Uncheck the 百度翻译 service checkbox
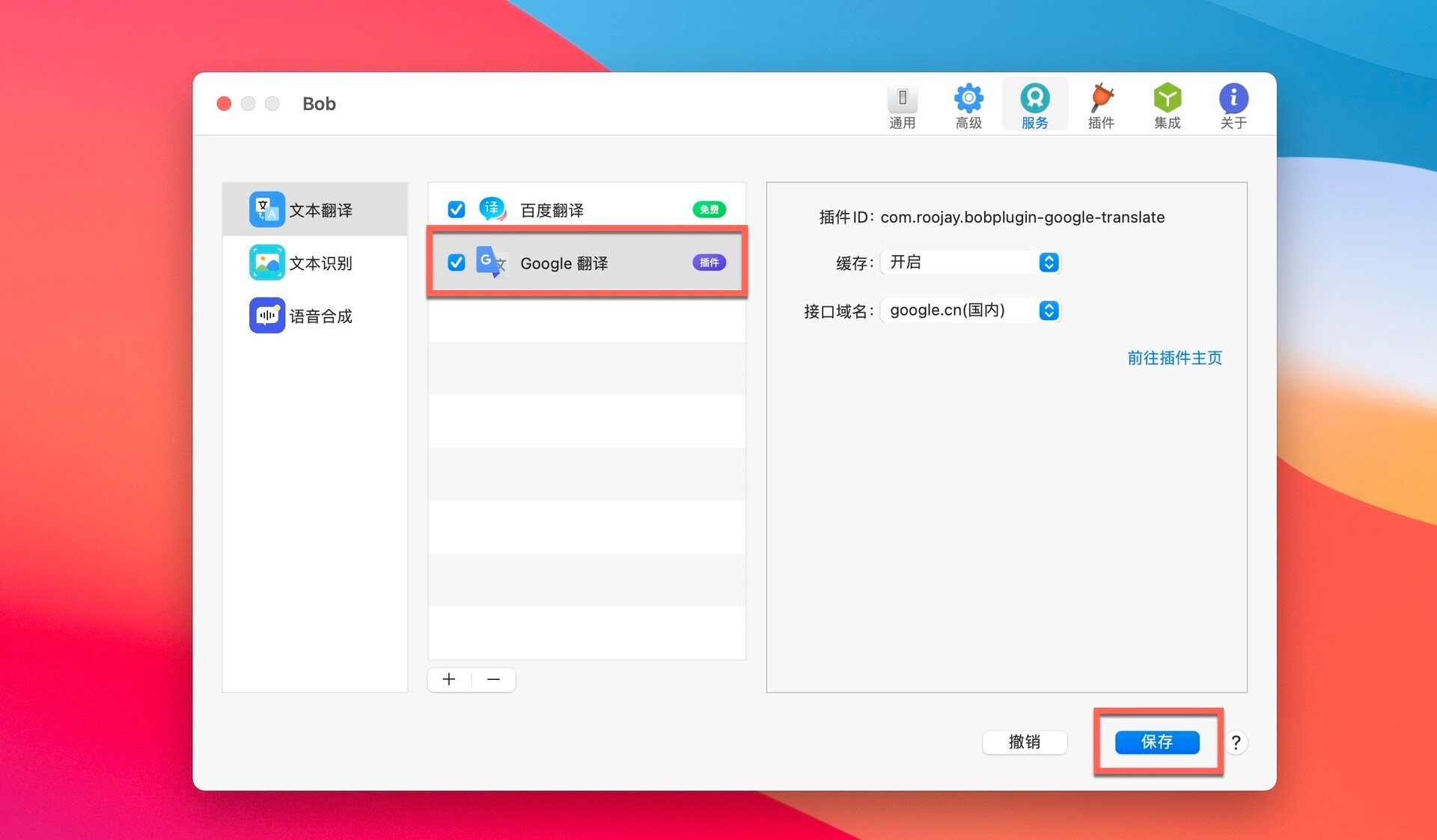Viewport: 1437px width, 840px height. (456, 209)
